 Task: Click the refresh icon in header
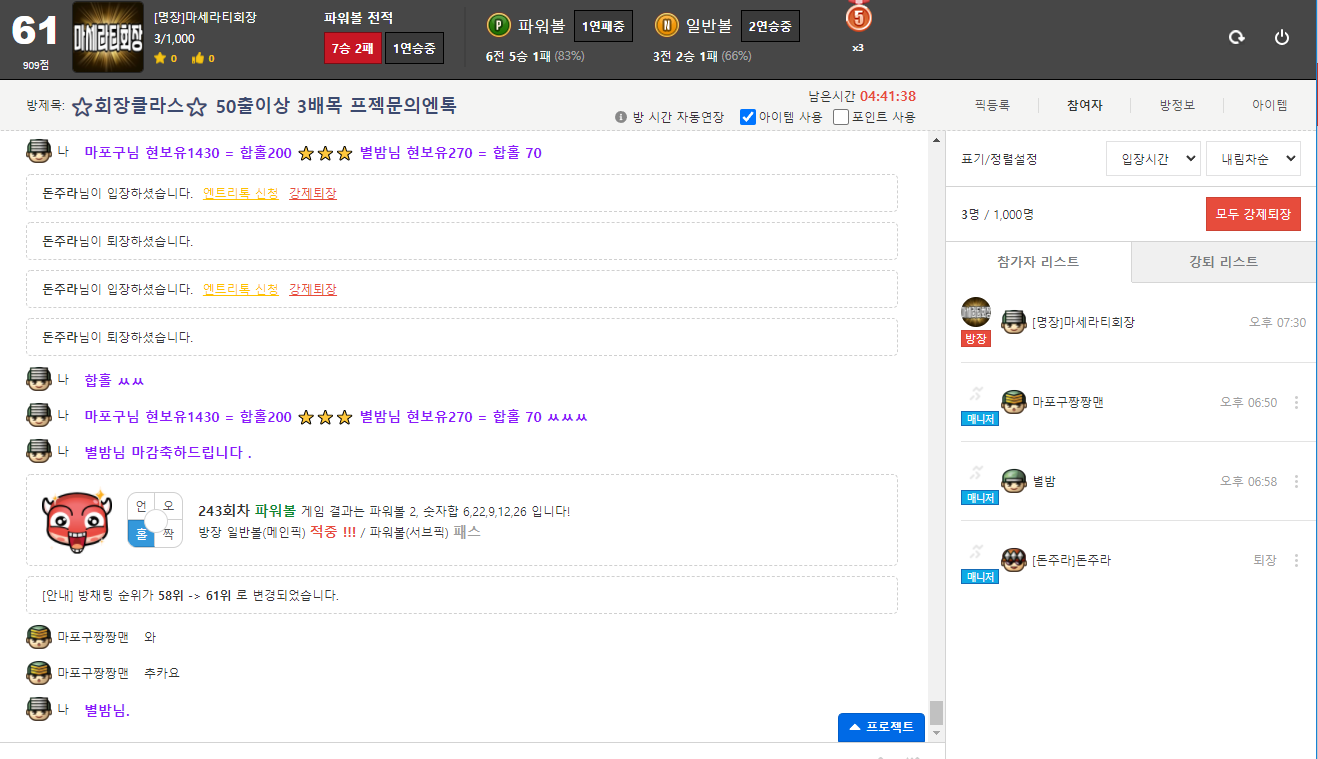[1237, 37]
